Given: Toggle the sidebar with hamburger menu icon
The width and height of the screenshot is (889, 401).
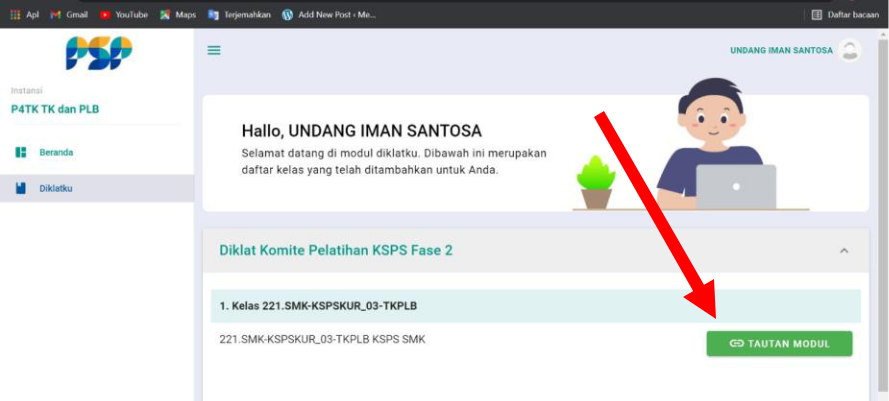Looking at the screenshot, I should coord(214,50).
